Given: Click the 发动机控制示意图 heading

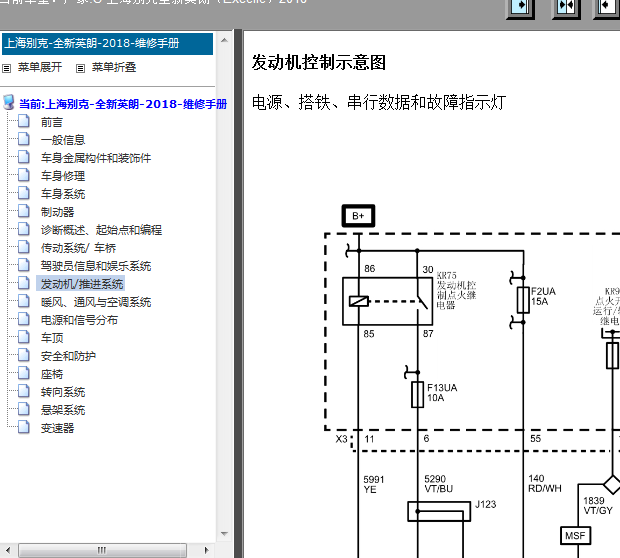Looking at the screenshot, I should pyautogui.click(x=319, y=62).
